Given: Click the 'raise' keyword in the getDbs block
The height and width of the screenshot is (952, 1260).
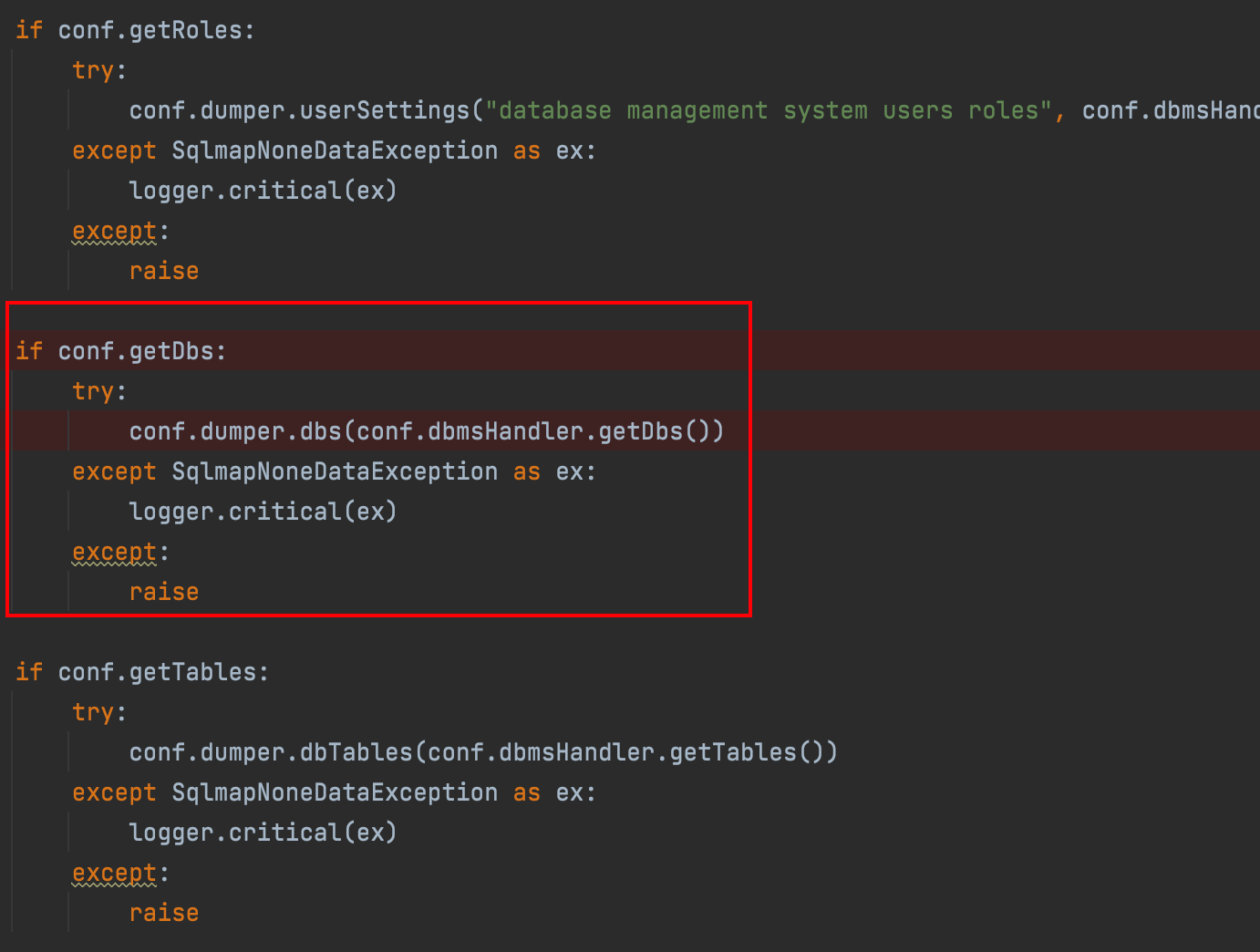Looking at the screenshot, I should 164,592.
